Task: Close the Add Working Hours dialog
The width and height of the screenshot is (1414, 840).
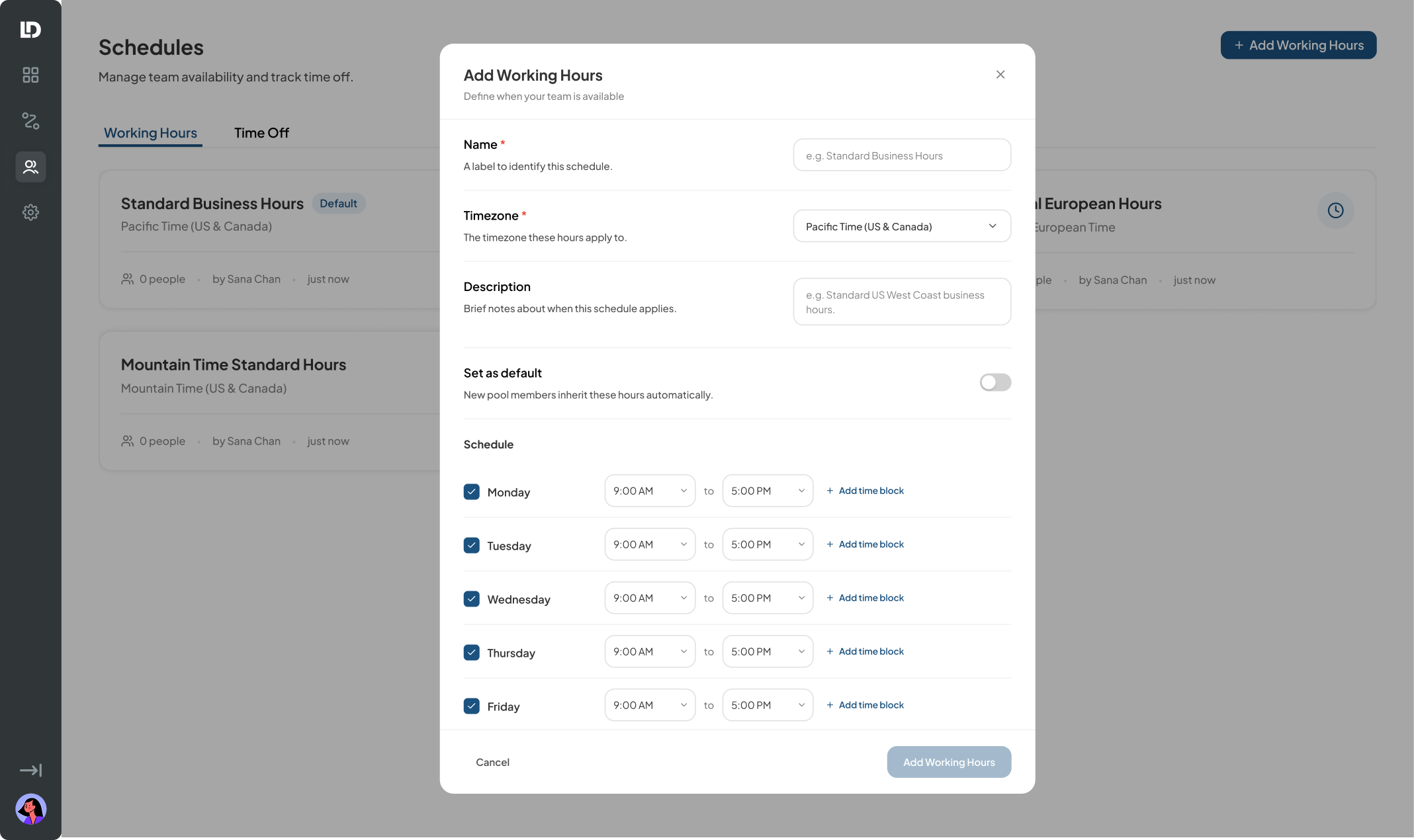Action: coord(1000,75)
